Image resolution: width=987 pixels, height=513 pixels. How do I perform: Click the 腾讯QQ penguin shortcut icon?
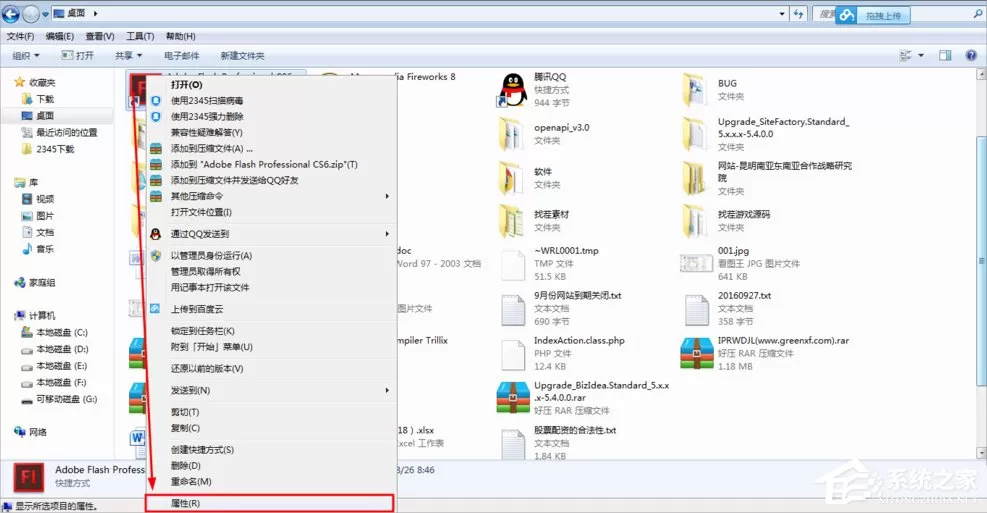click(513, 89)
